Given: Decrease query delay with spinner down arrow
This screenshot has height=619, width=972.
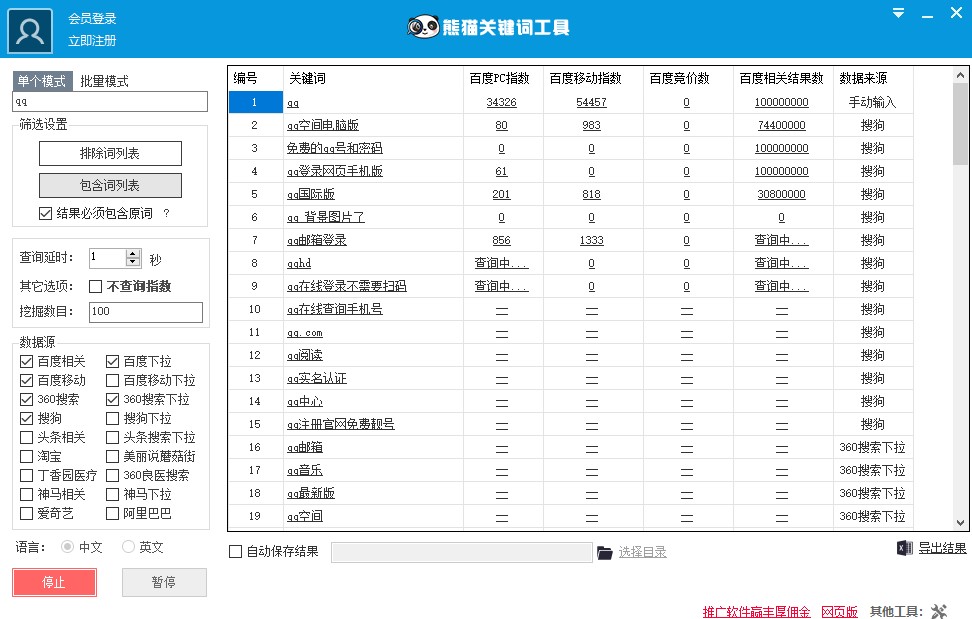Looking at the screenshot, I should 133,262.
